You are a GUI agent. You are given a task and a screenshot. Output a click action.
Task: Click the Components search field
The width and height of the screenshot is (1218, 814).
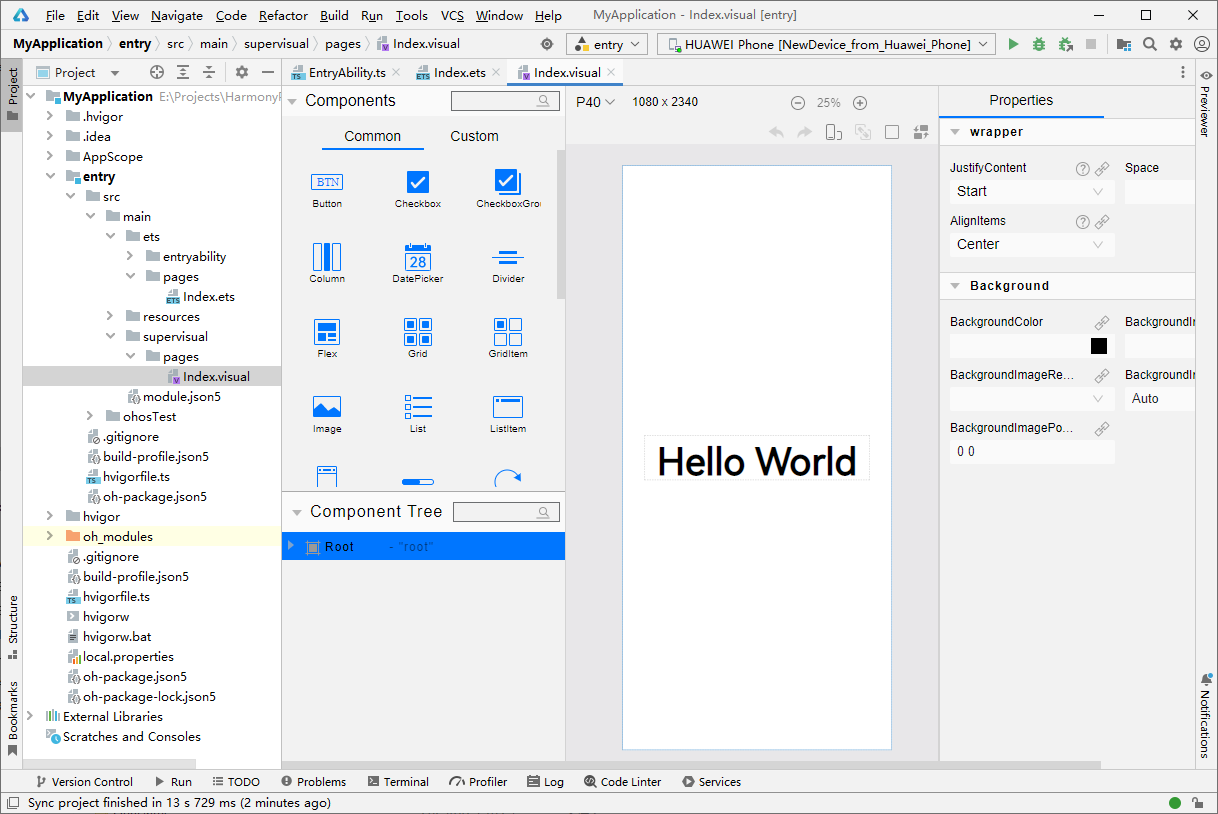[505, 101]
